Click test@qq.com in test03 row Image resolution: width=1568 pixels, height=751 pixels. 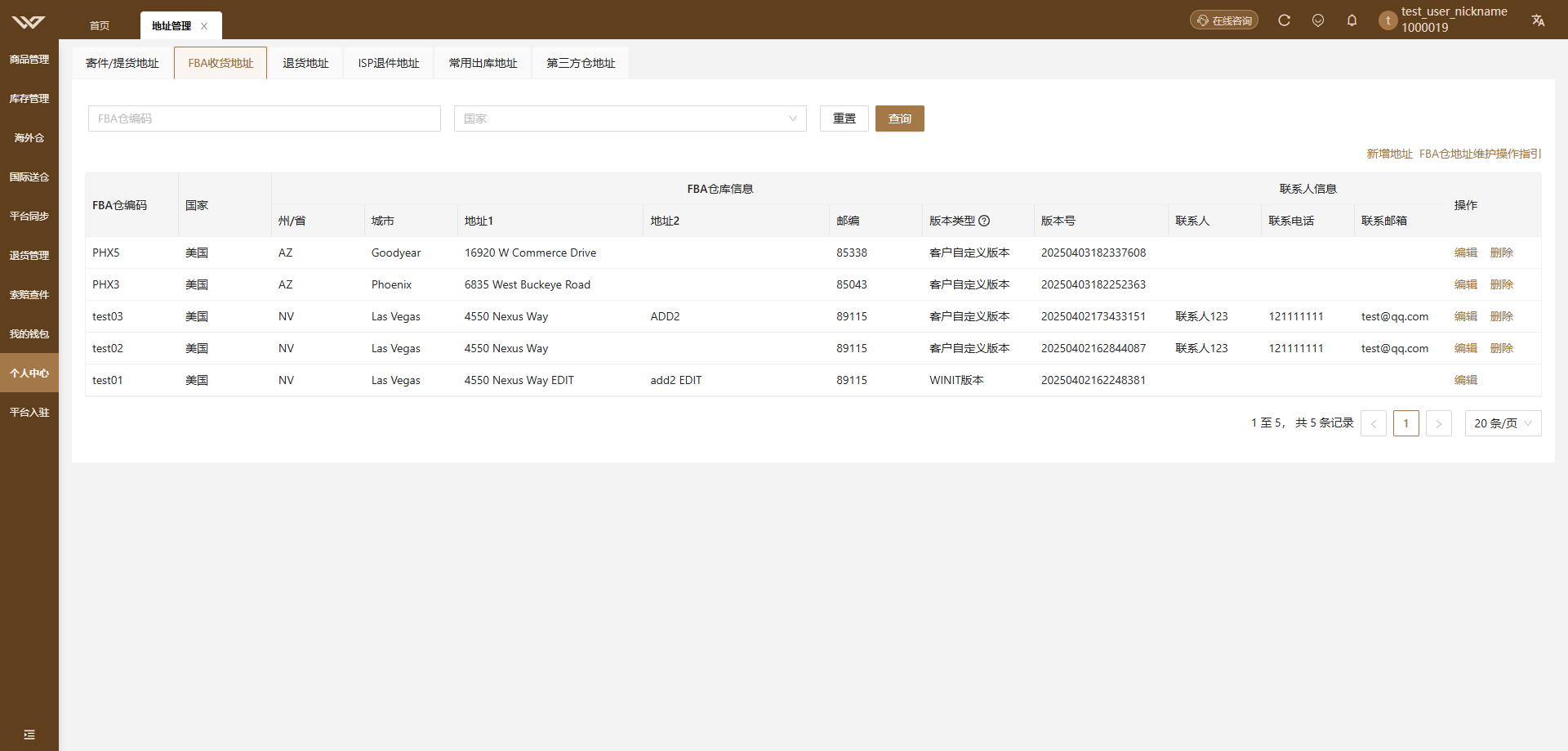coord(1394,316)
